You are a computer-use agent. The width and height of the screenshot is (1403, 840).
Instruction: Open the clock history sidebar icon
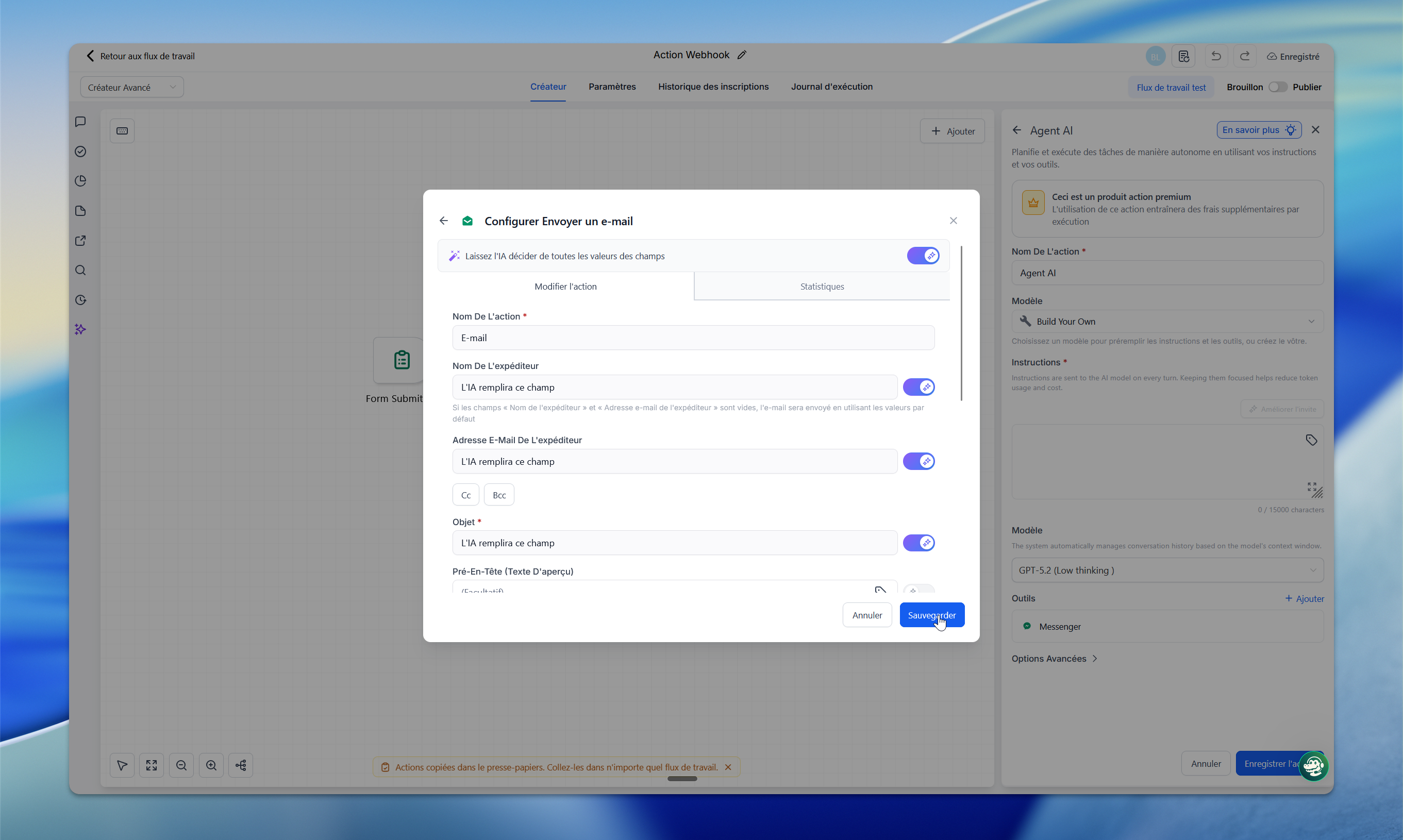click(80, 300)
